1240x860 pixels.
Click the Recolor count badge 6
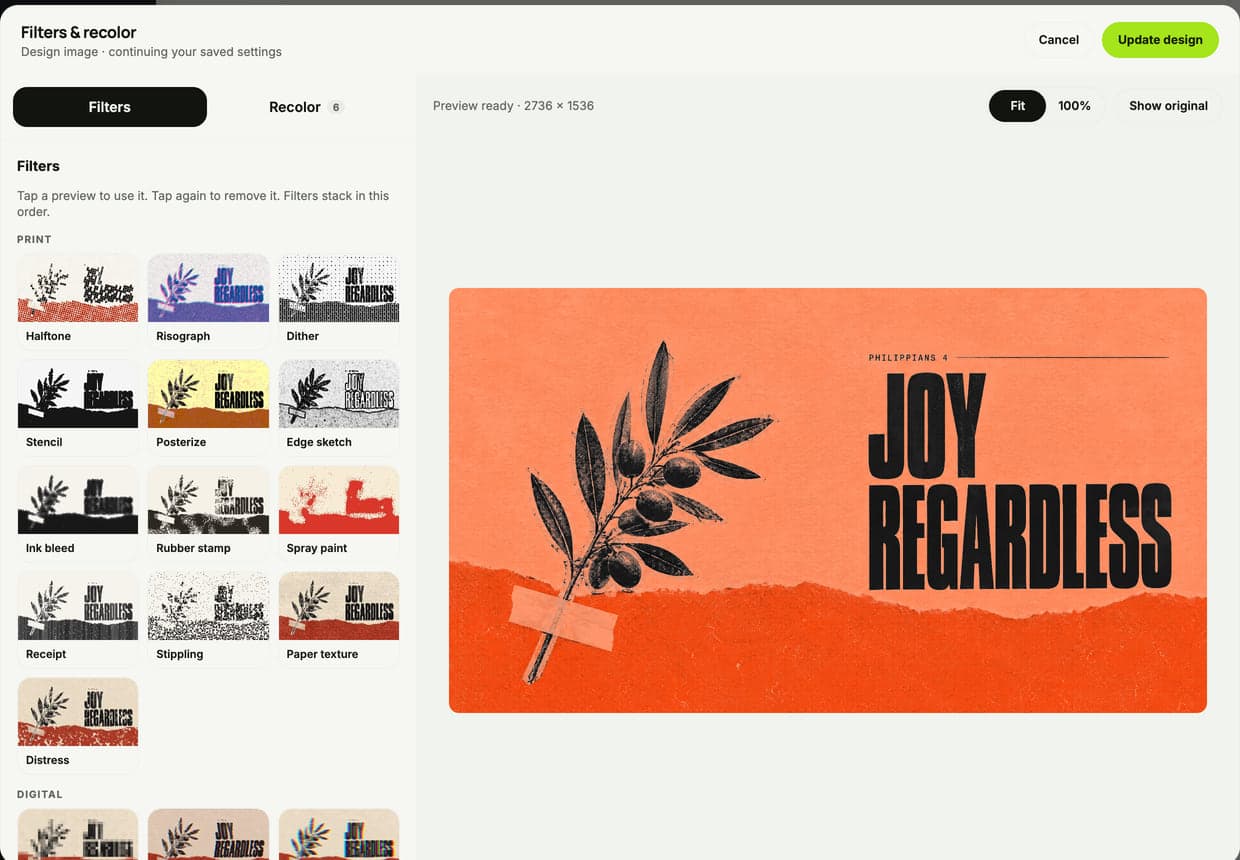click(x=336, y=107)
